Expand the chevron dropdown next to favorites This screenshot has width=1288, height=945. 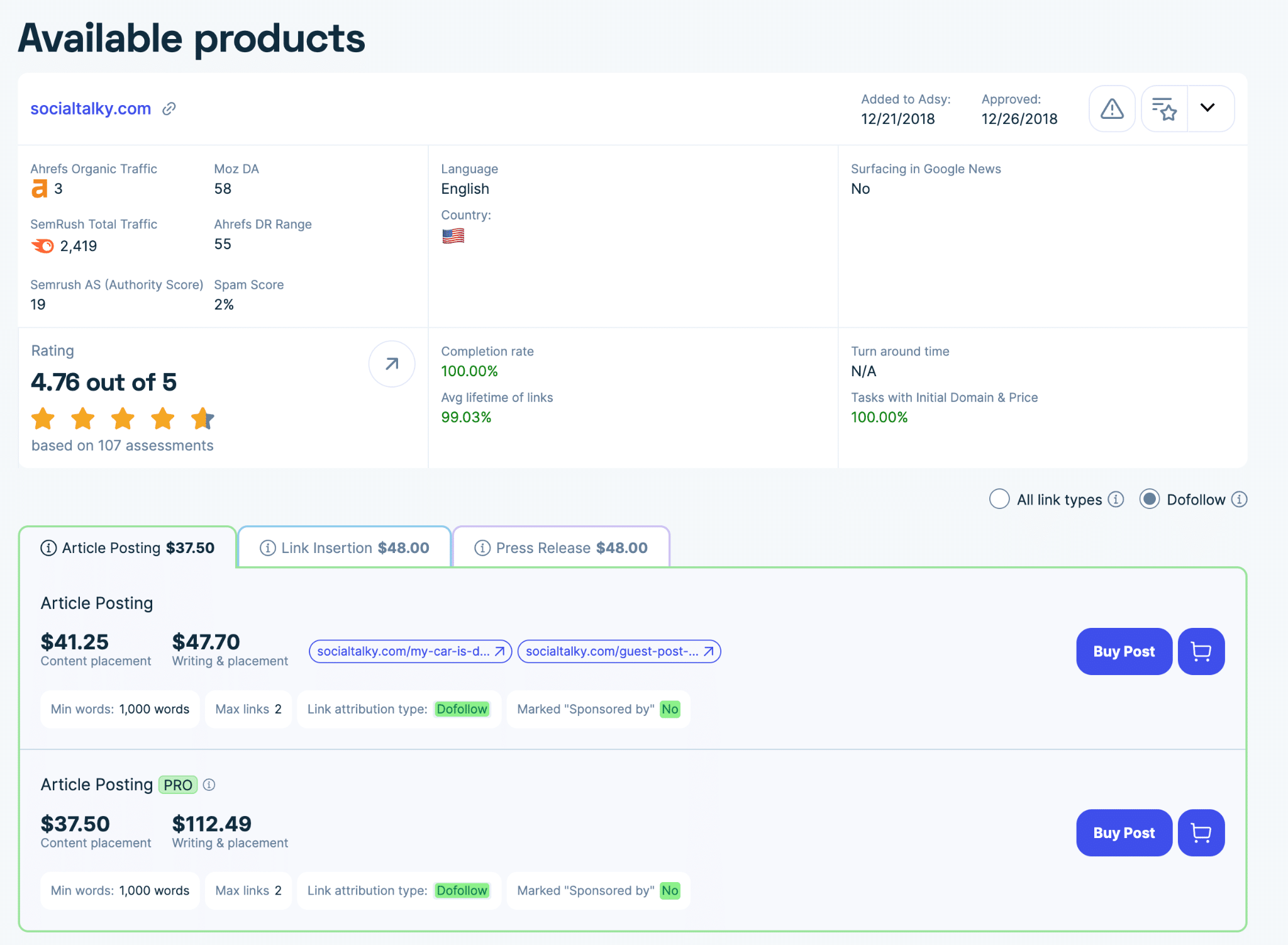click(x=1207, y=108)
